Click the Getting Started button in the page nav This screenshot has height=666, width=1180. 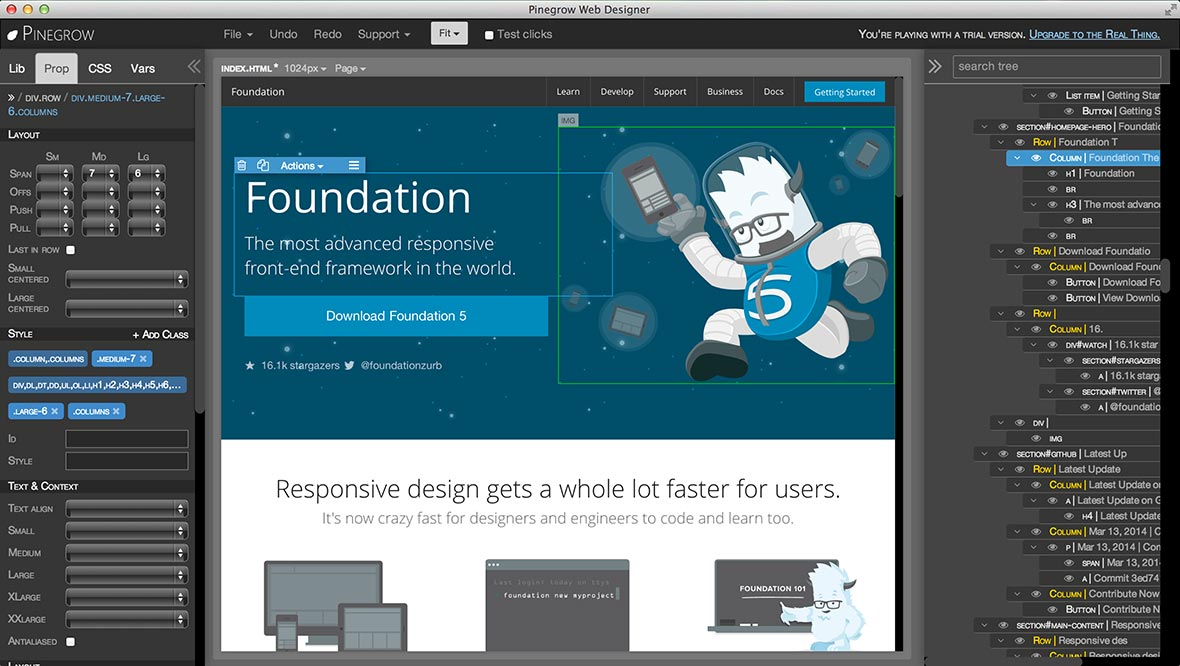[844, 92]
